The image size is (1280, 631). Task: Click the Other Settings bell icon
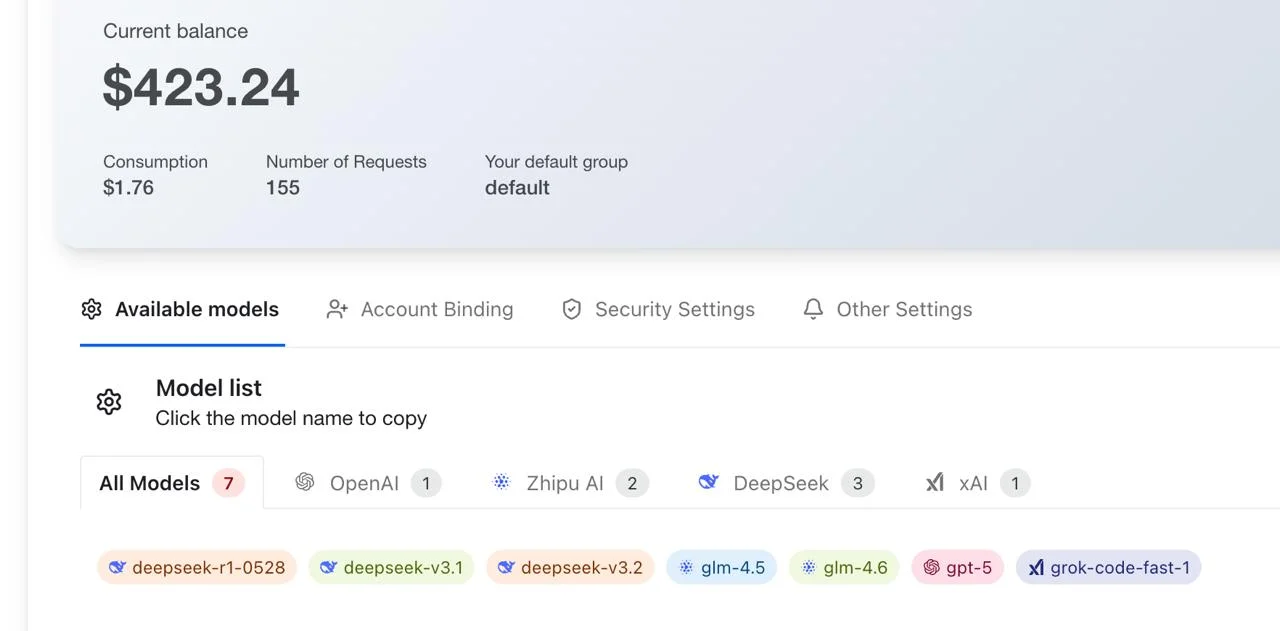tap(814, 310)
